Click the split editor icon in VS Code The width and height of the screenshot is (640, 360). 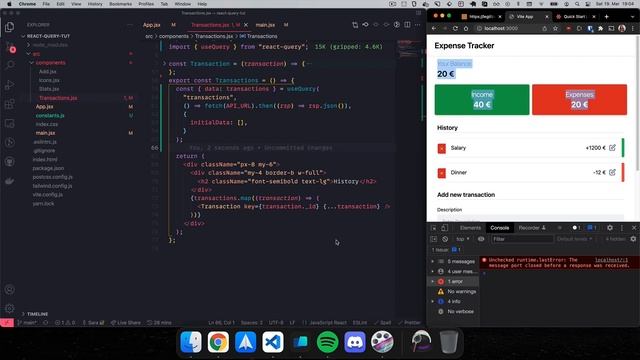click(x=407, y=25)
